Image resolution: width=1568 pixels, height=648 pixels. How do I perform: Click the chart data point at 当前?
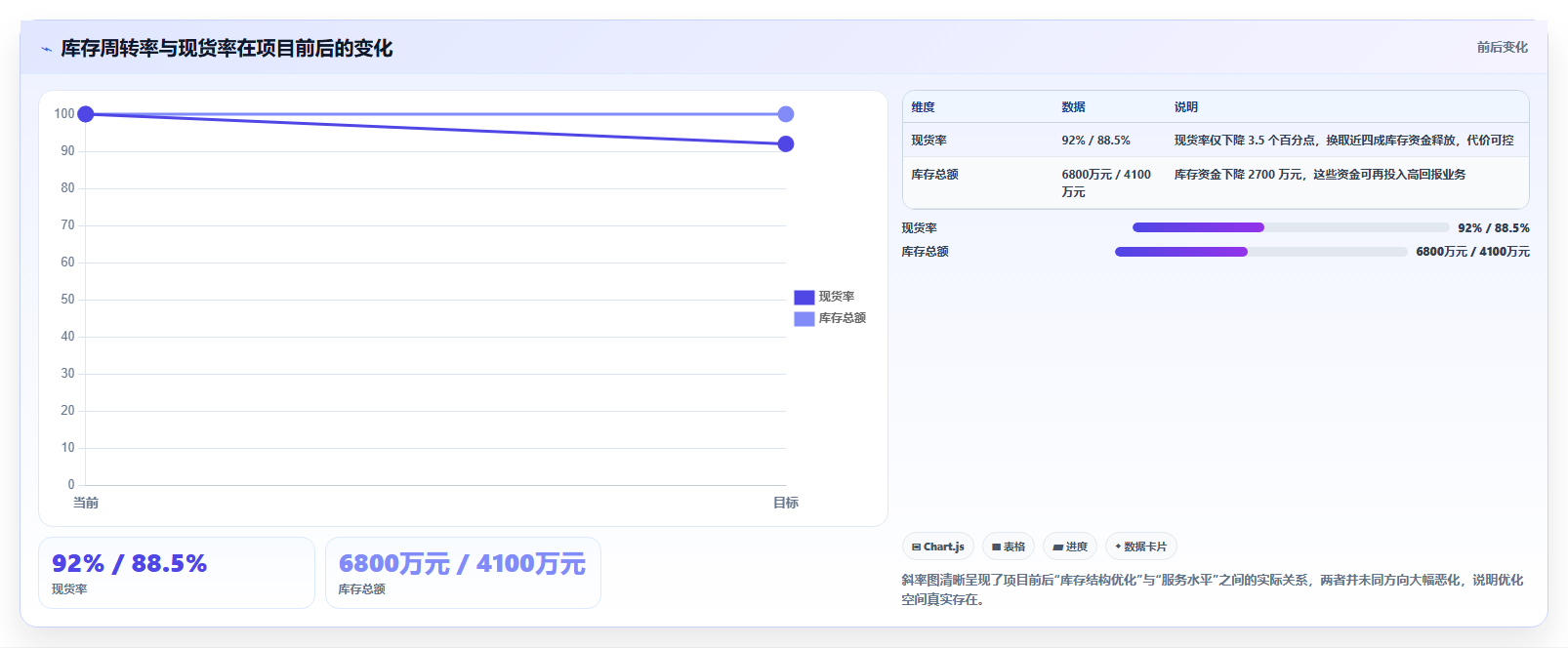[86, 114]
